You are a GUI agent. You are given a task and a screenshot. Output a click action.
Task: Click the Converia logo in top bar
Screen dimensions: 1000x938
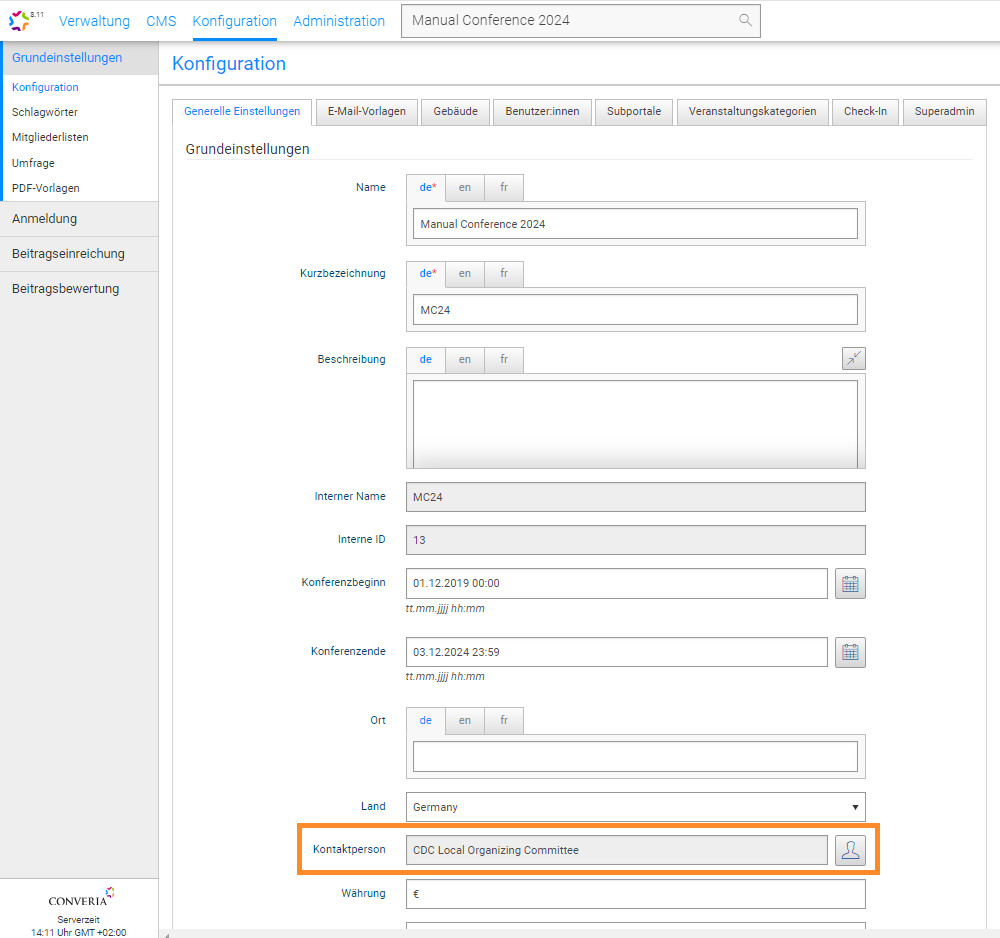coord(19,20)
